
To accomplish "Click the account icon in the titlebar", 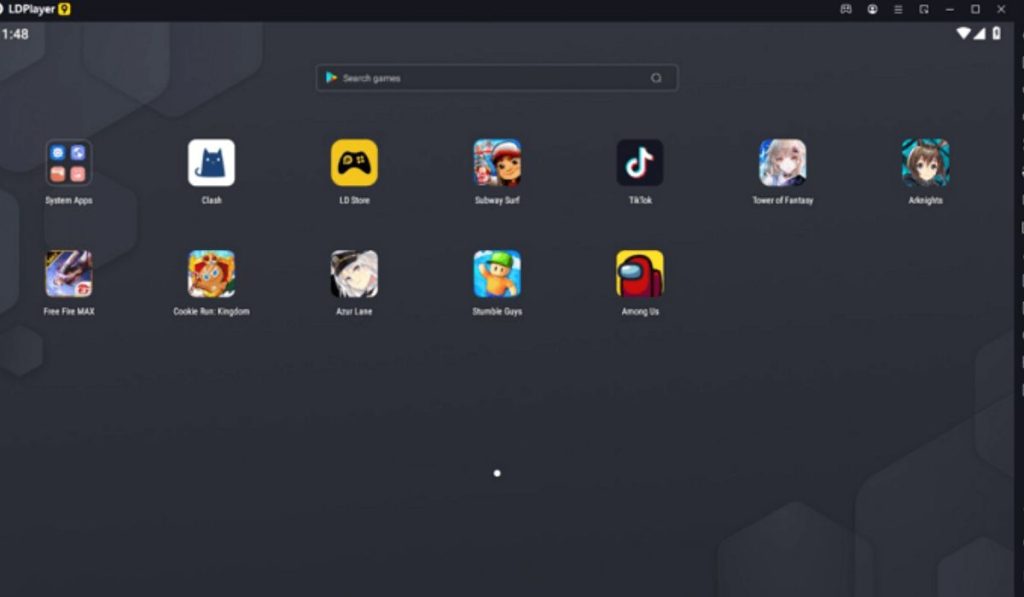I will tap(872, 9).
